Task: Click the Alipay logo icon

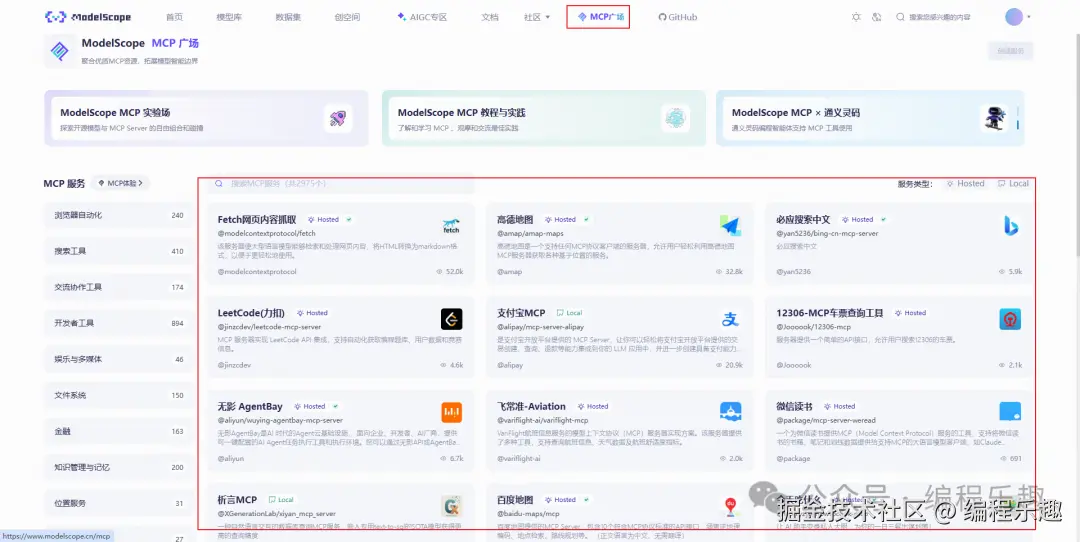Action: click(x=730, y=319)
